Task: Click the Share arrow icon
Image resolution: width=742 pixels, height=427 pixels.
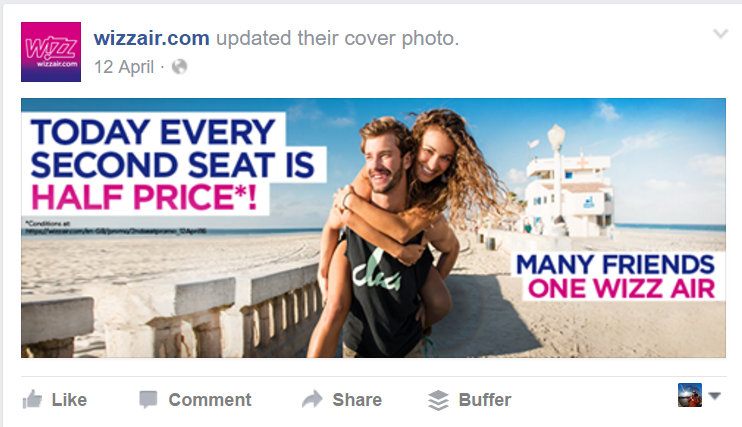Action: point(312,400)
